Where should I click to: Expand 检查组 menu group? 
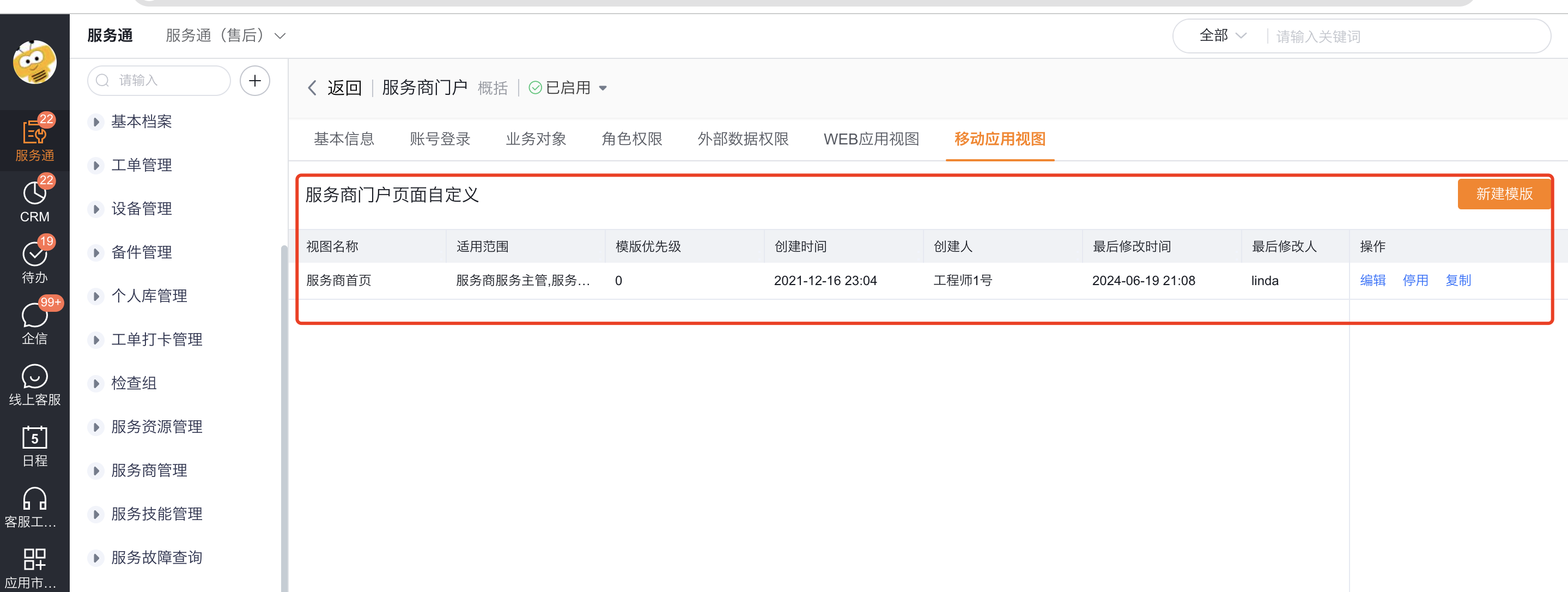click(95, 383)
